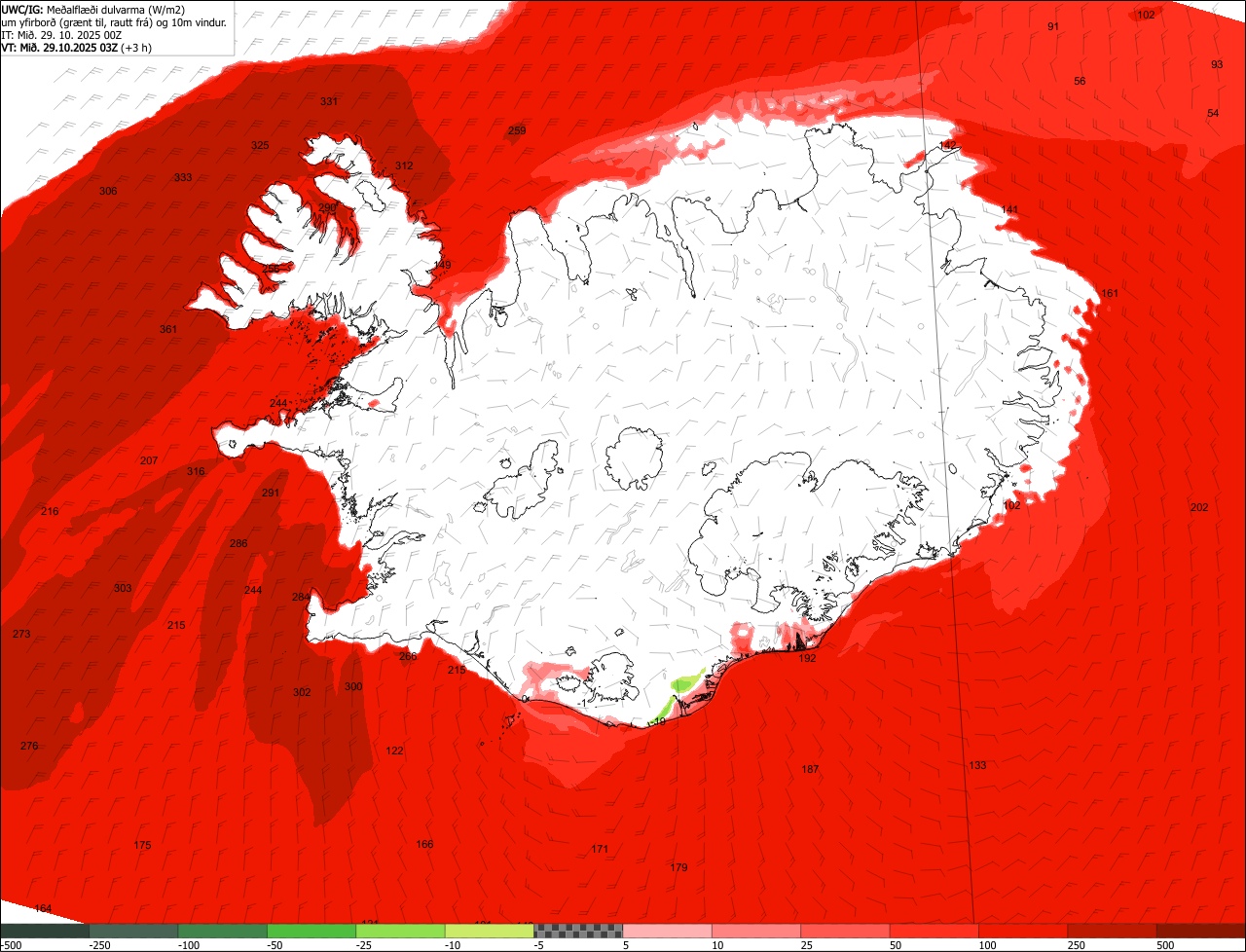Click the legend label 250

pyautogui.click(x=1077, y=946)
